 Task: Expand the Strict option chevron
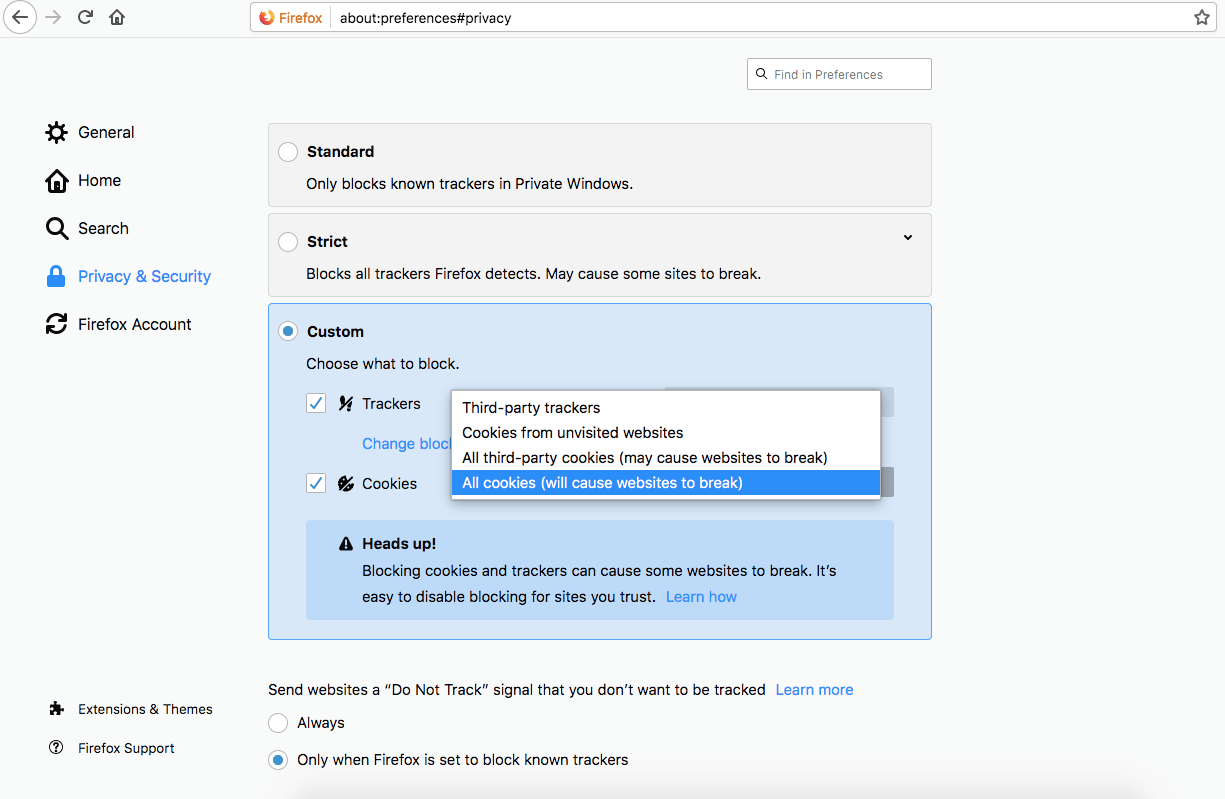coord(908,238)
